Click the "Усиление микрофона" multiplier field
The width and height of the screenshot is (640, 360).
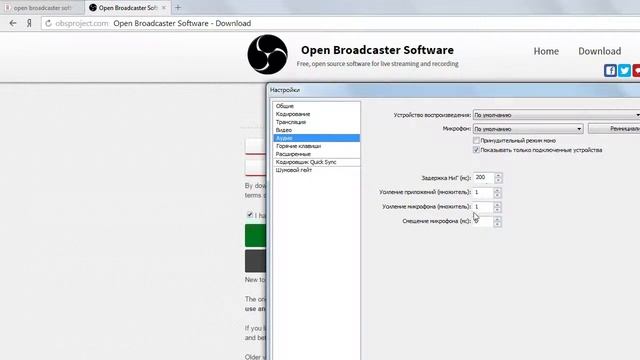[483, 207]
